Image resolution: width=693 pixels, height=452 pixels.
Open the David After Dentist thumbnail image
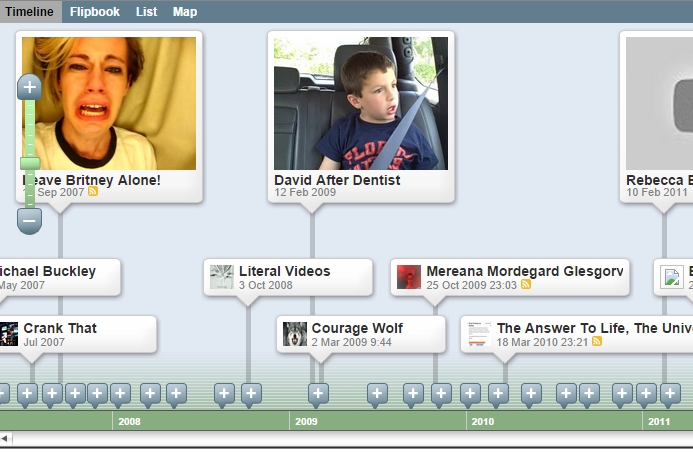pos(361,103)
